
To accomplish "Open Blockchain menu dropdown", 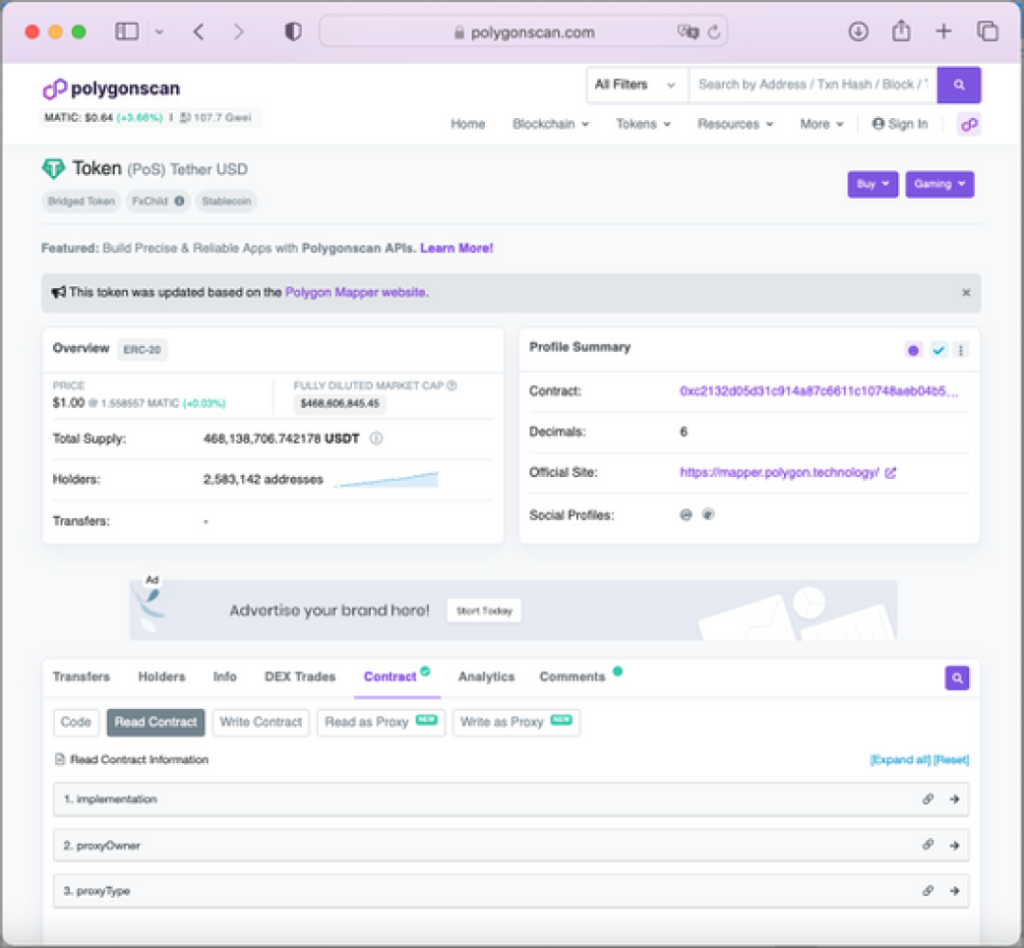I will 551,124.
